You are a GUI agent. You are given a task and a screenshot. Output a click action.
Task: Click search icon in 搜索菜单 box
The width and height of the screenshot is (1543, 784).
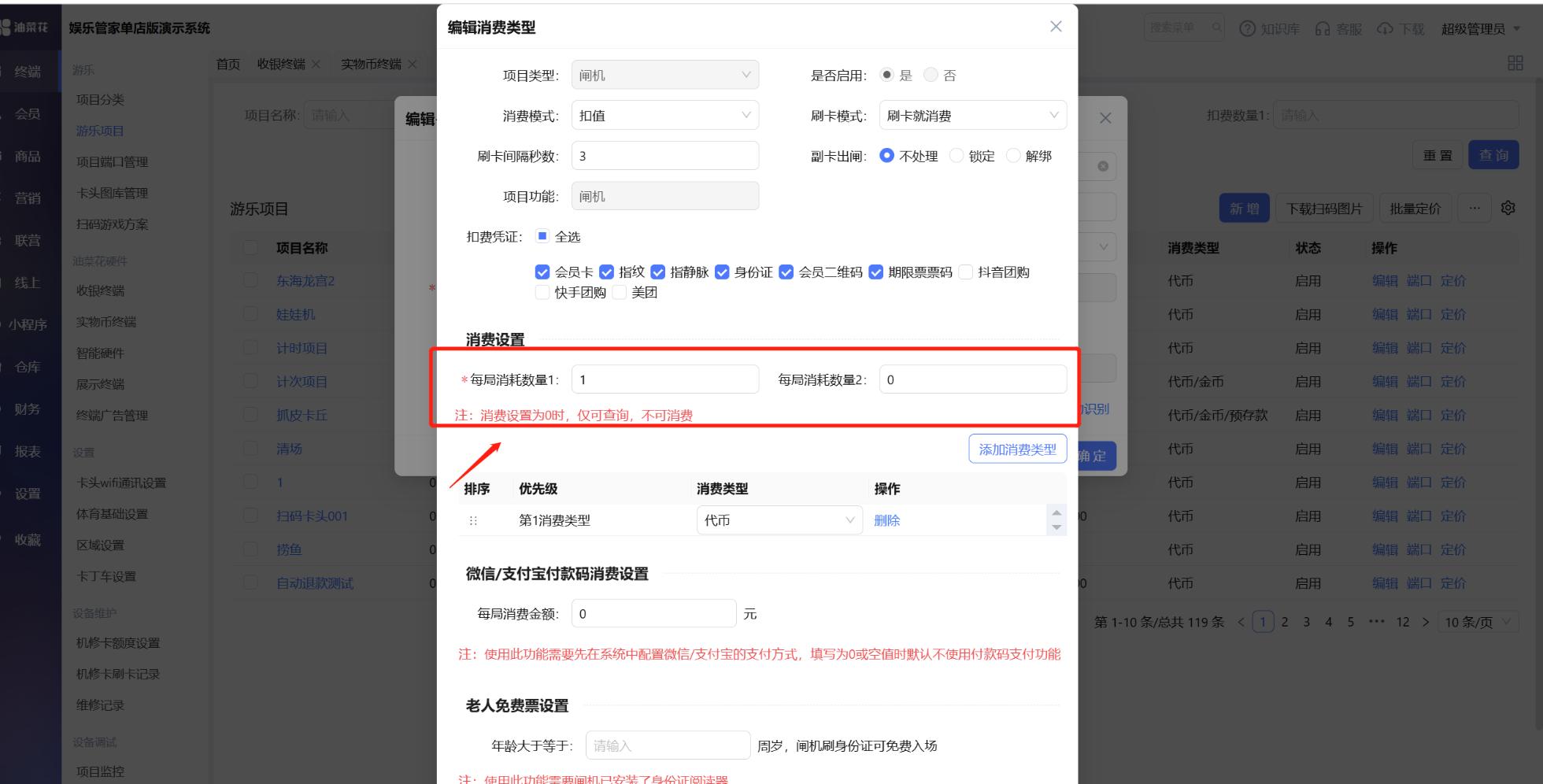[x=1216, y=28]
